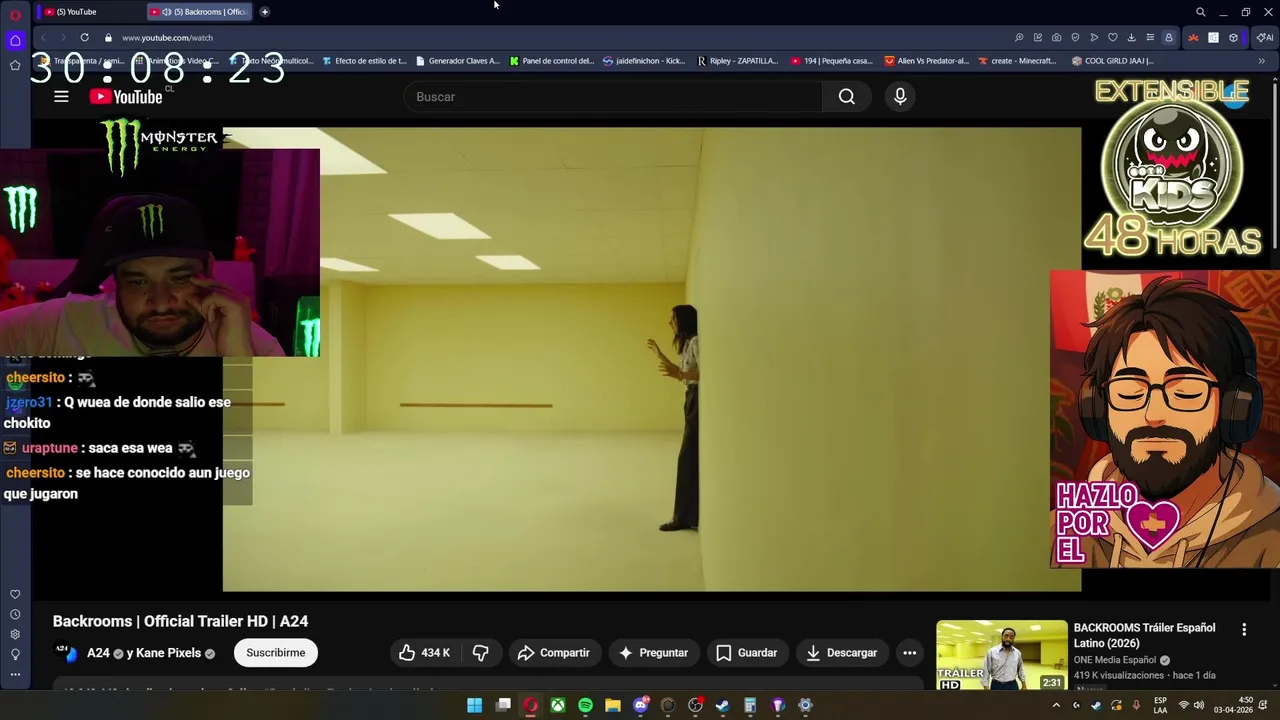Click the Backrooms trailer video player
This screenshot has height=720, width=1280.
(651, 359)
